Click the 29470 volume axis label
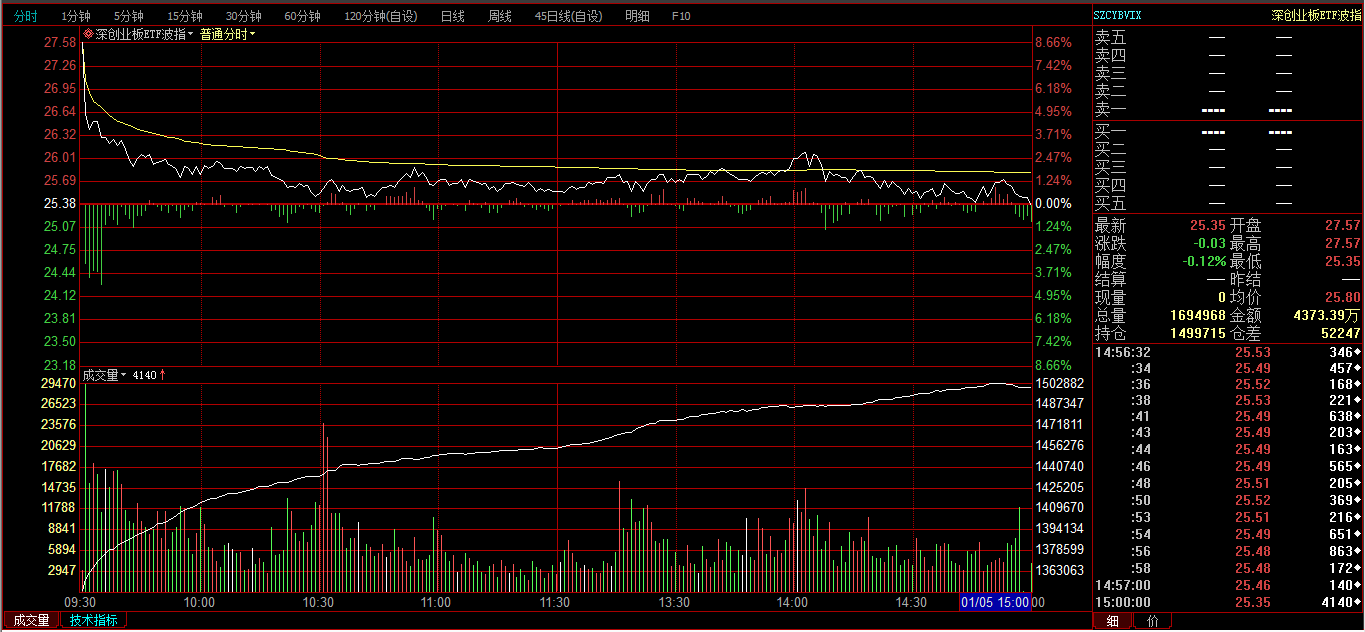The image size is (1365, 632). [59, 383]
